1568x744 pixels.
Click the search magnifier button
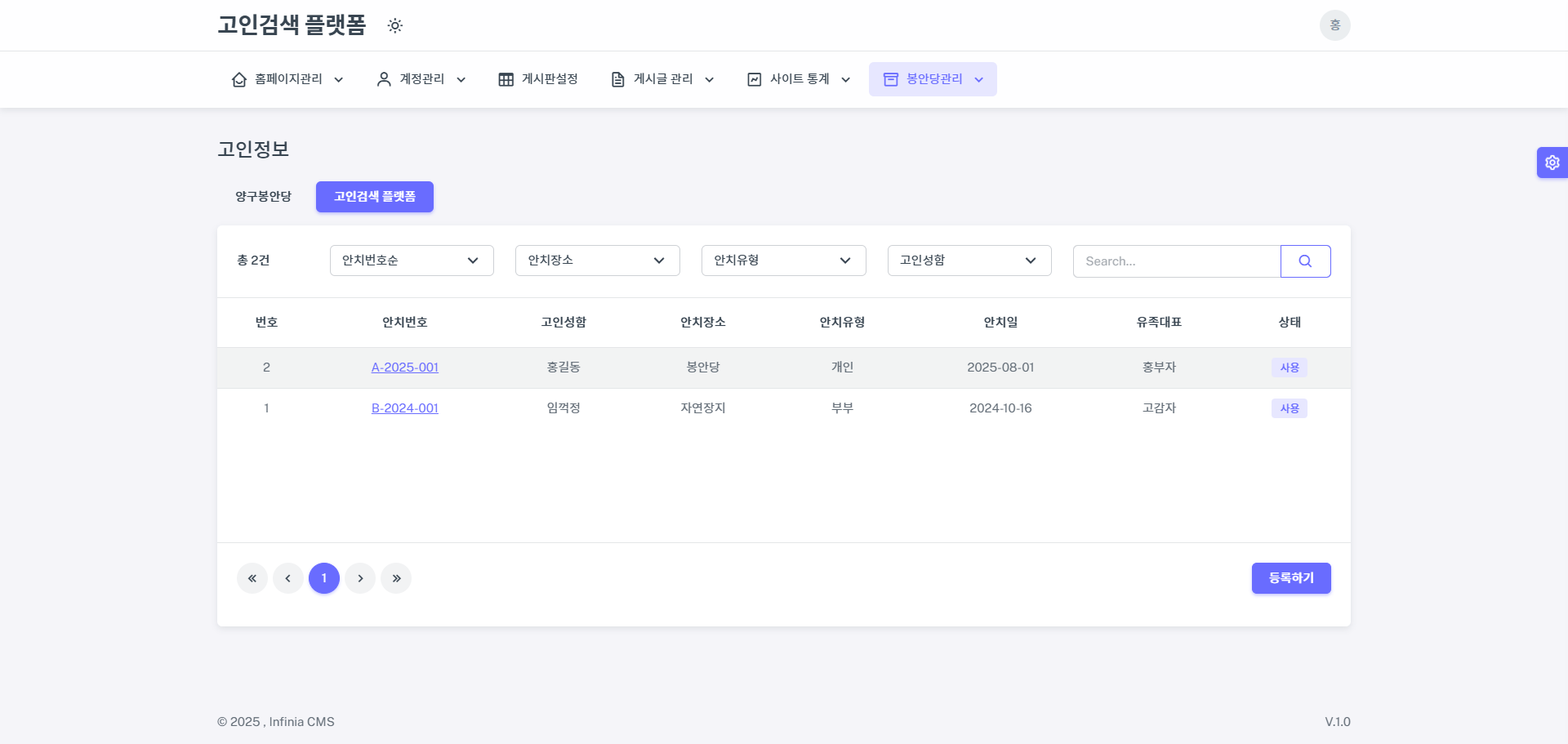[x=1305, y=261]
